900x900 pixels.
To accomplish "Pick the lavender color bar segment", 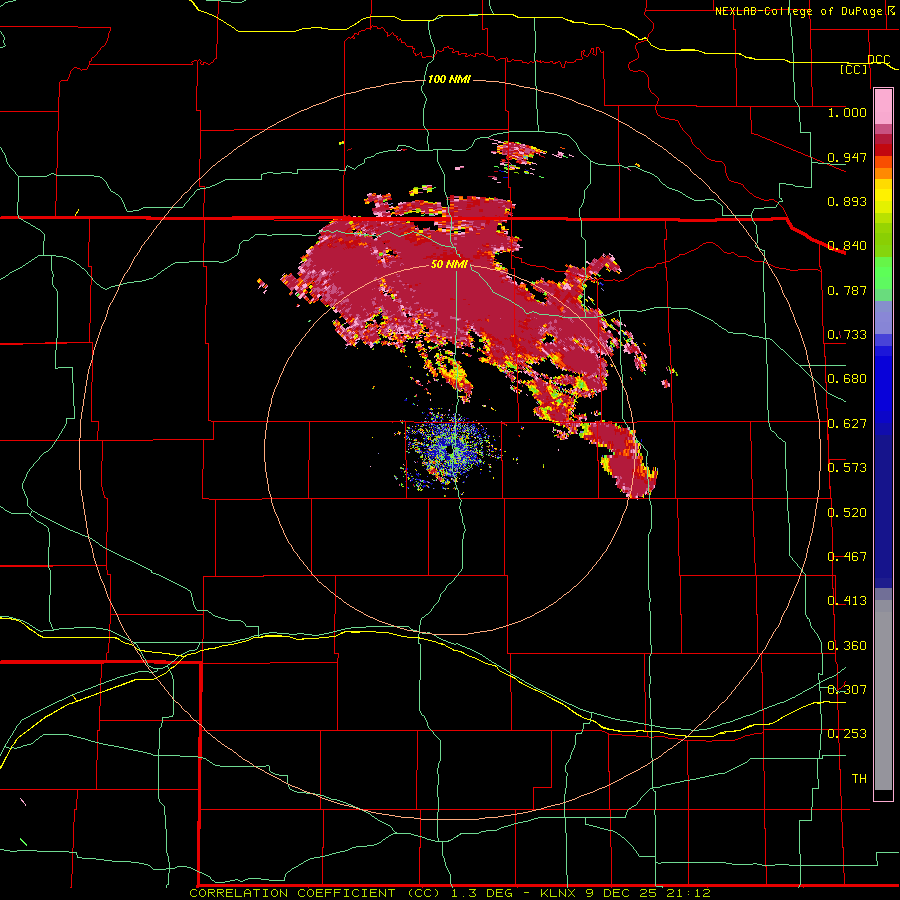I will click(x=883, y=317).
